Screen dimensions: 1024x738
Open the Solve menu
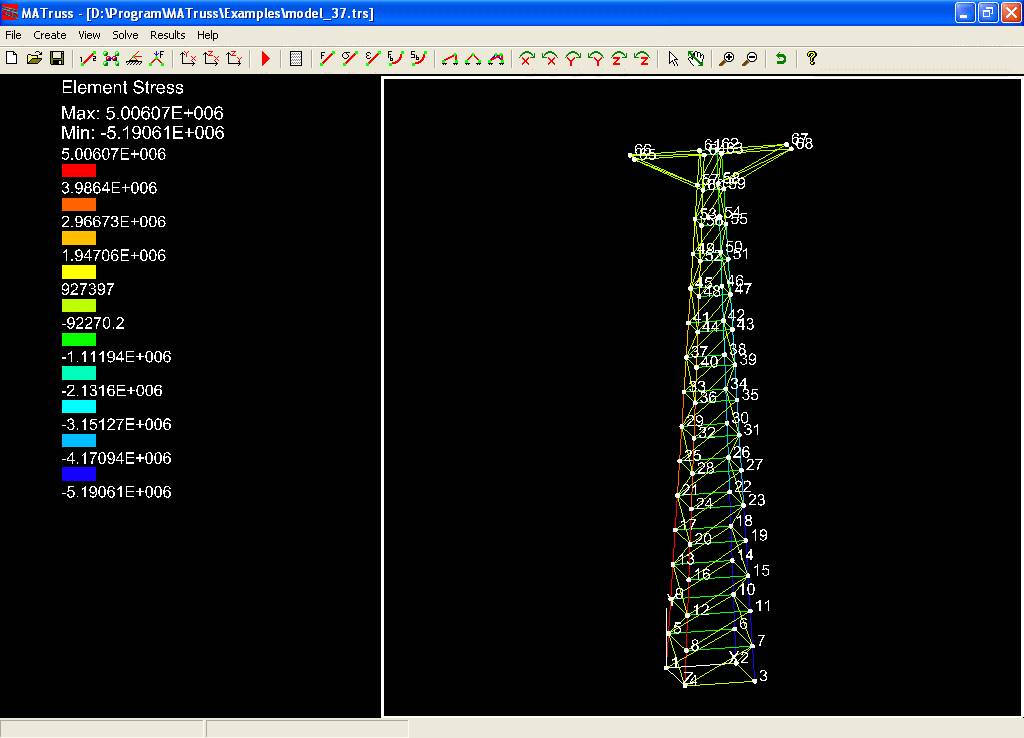point(125,35)
